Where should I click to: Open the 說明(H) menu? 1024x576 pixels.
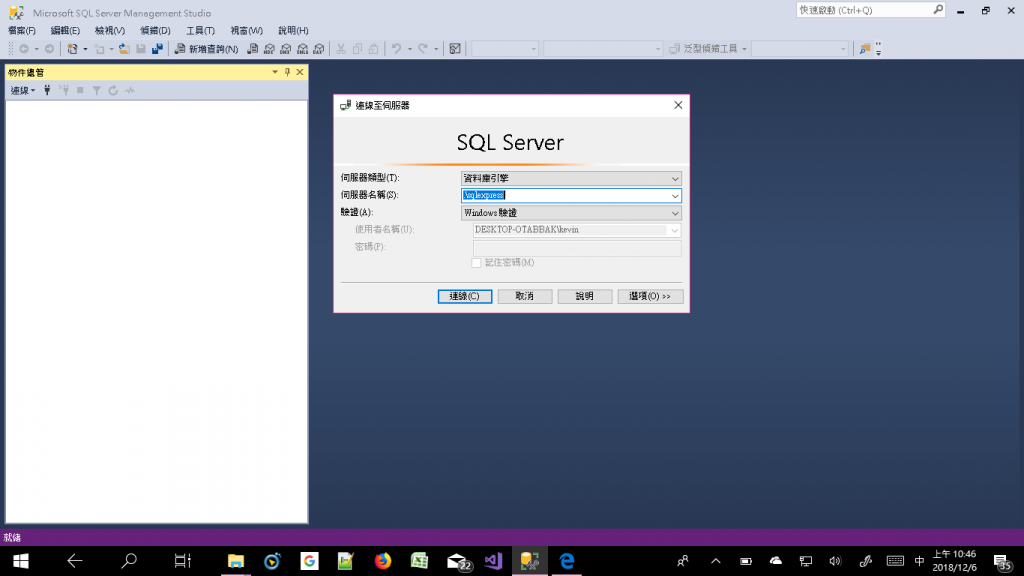(x=293, y=31)
